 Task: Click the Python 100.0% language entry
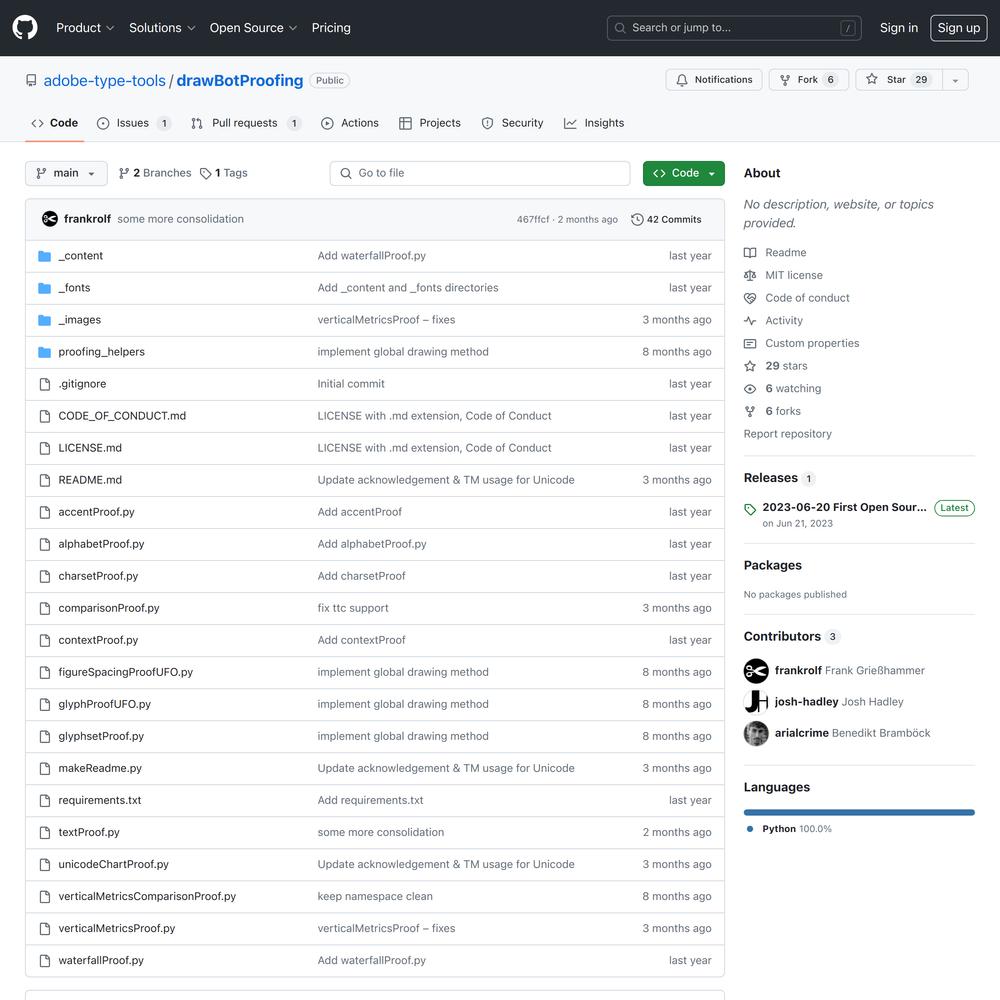point(790,829)
